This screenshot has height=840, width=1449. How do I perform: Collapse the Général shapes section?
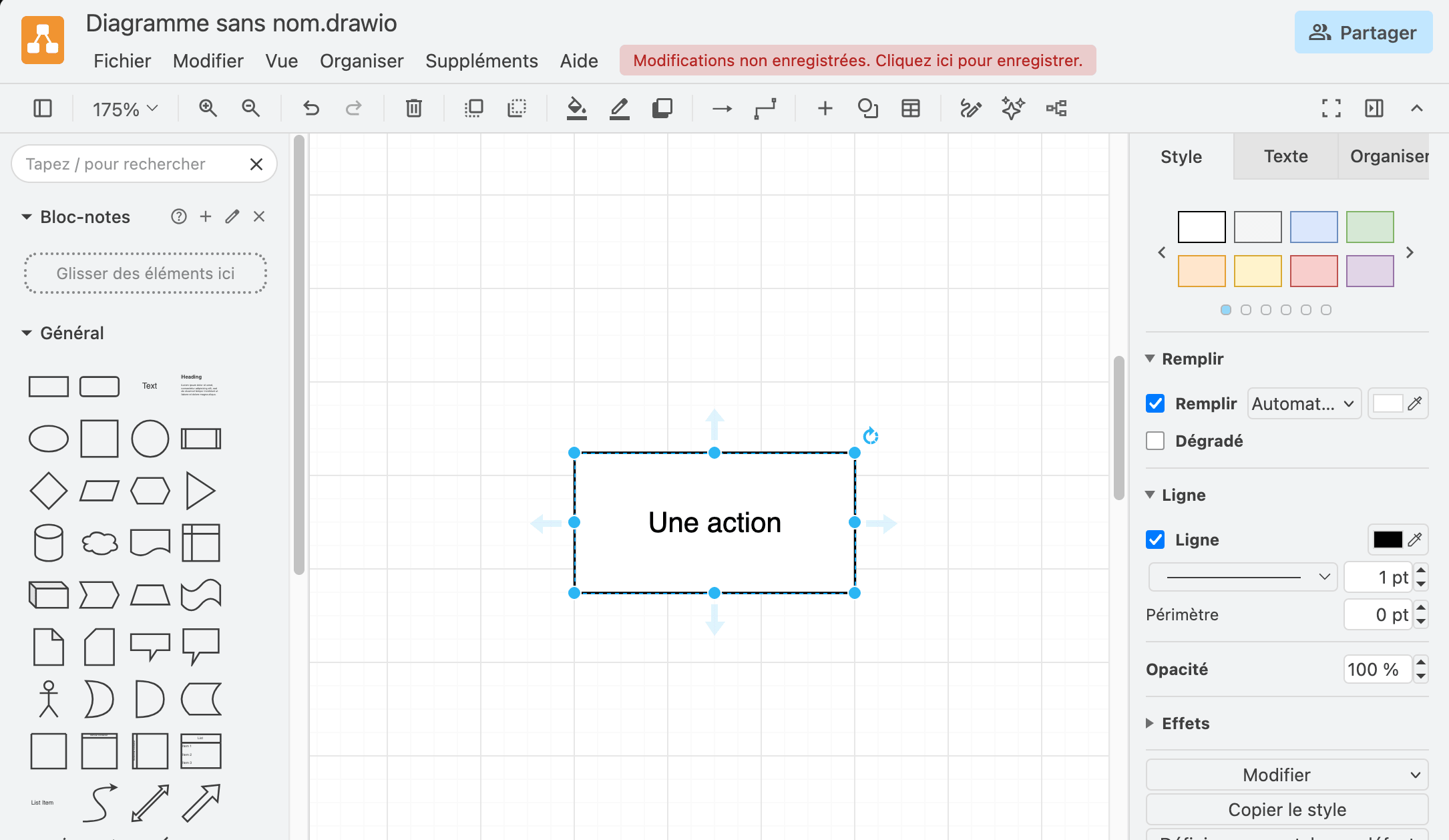pos(63,333)
